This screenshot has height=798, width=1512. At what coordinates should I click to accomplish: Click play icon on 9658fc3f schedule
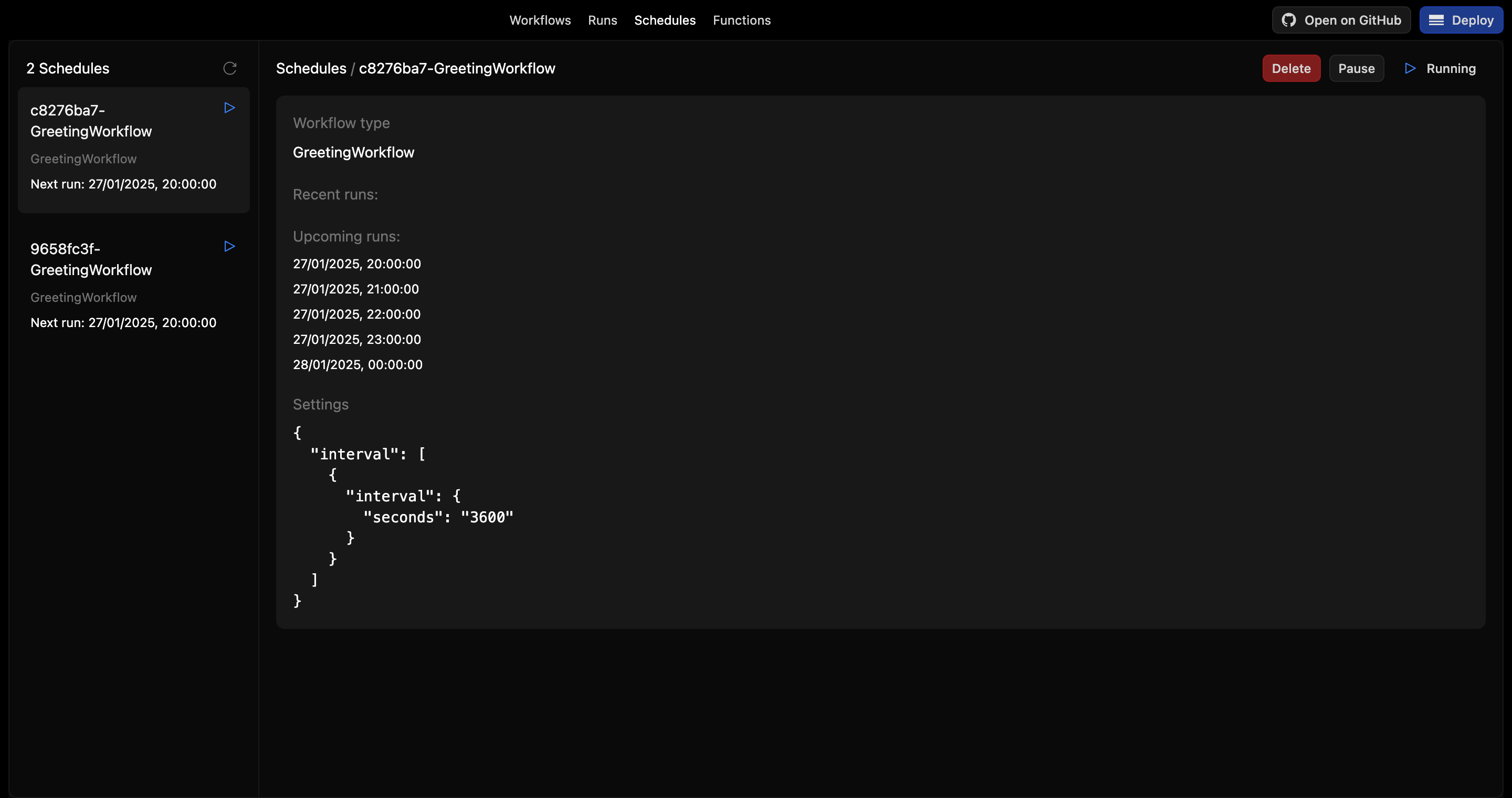229,246
